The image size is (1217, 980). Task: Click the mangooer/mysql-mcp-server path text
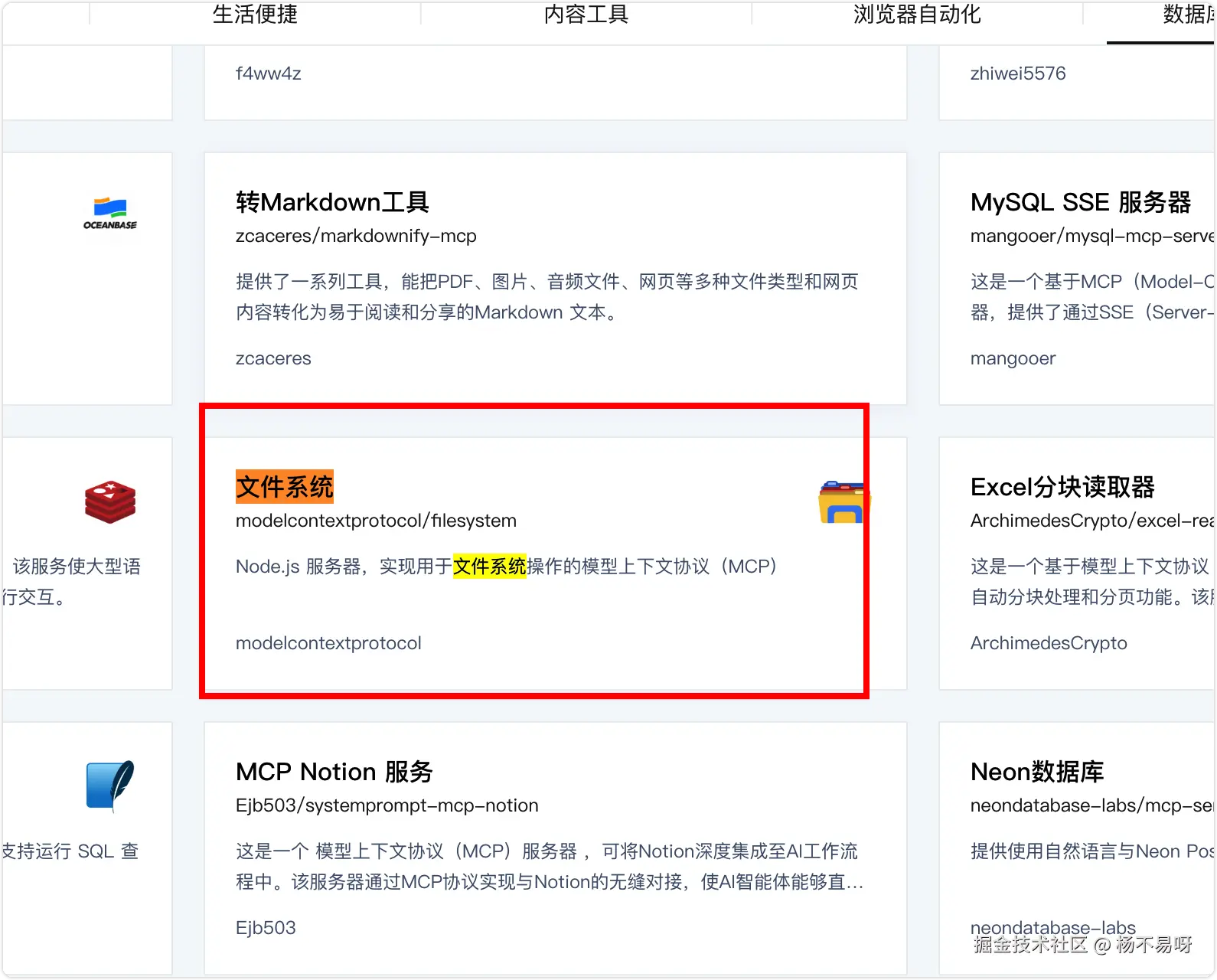(1092, 236)
